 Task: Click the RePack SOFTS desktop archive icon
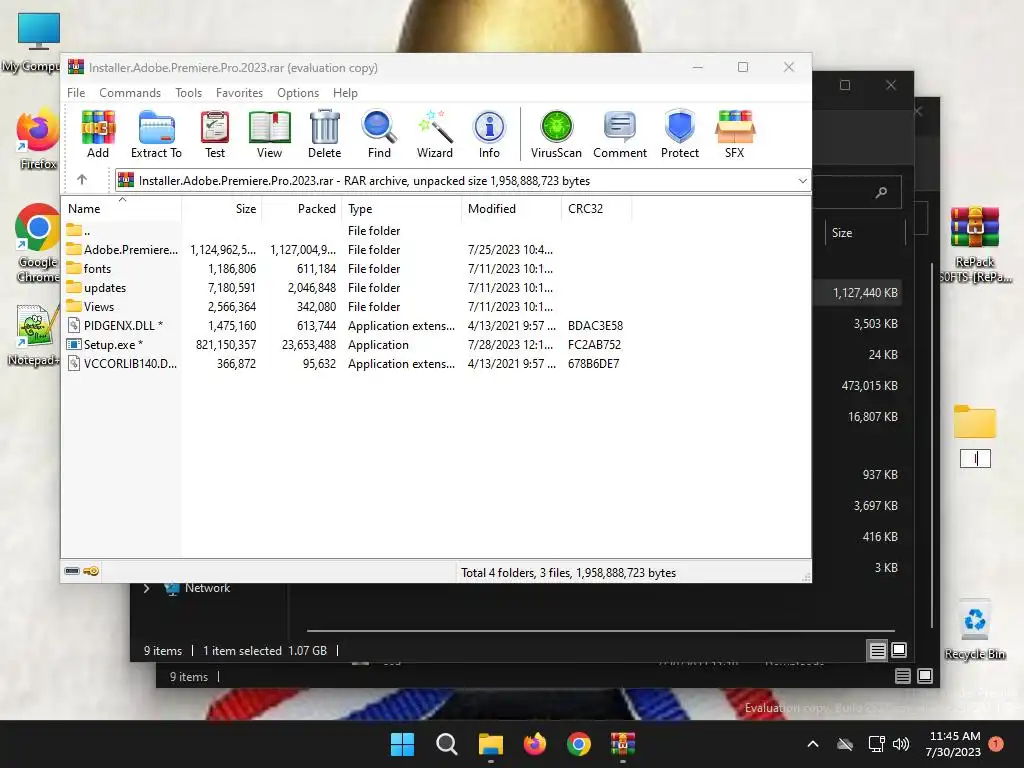975,245
